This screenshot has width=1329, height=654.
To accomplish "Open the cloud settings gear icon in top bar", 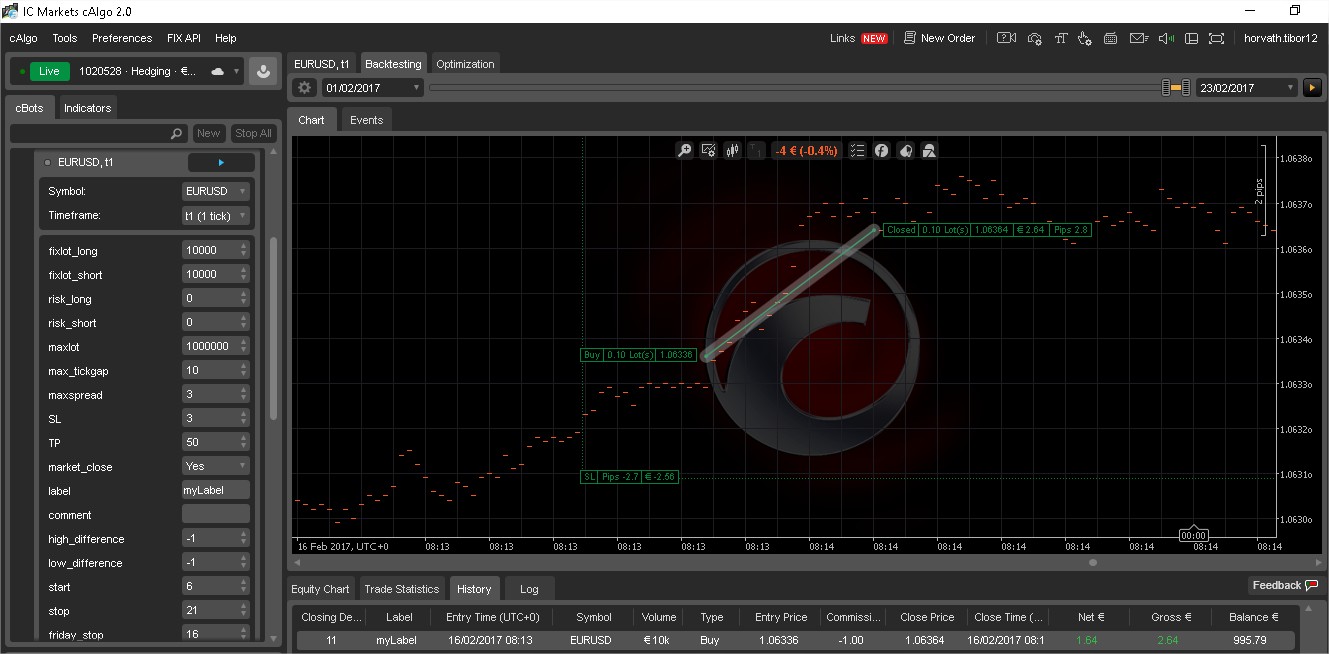I will tap(1035, 38).
